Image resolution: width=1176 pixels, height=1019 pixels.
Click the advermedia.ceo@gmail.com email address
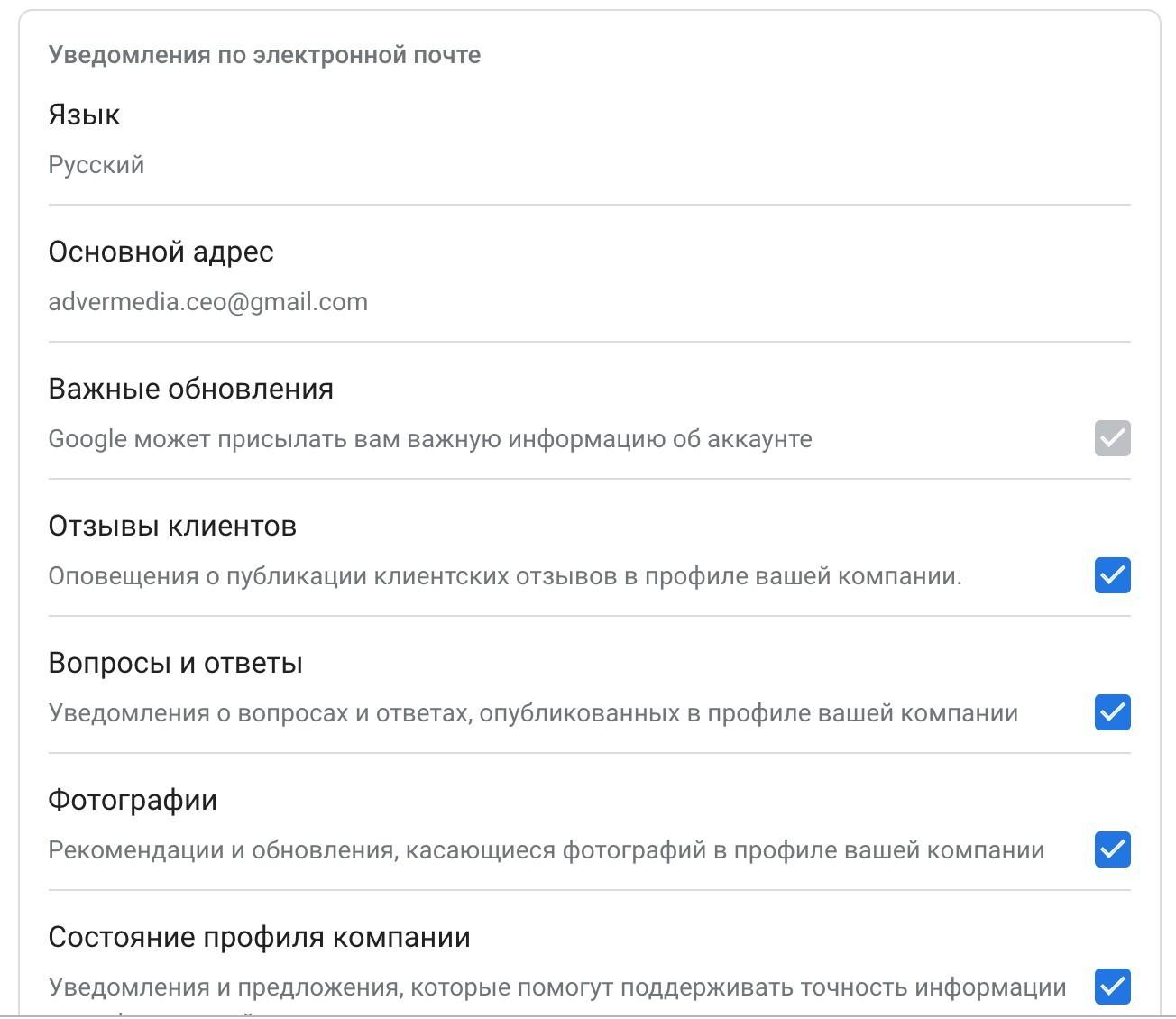pyautogui.click(x=207, y=302)
